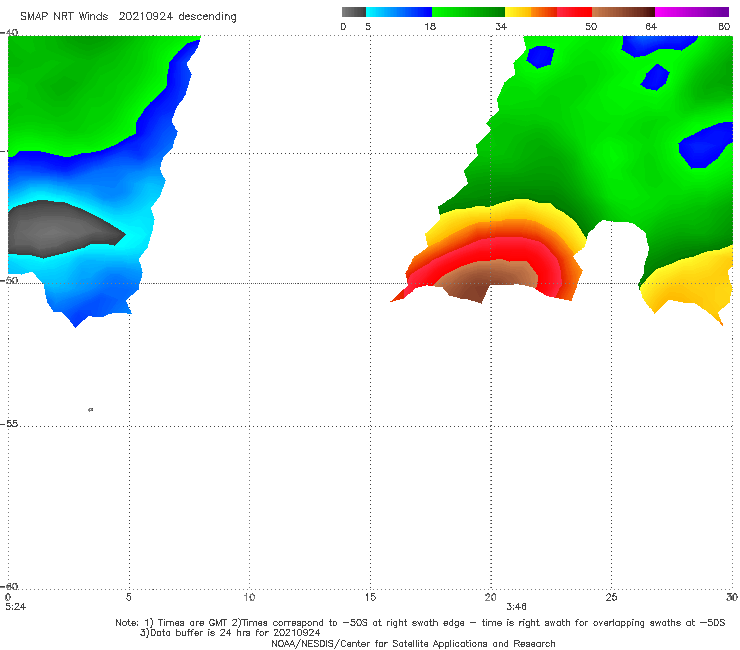740x650 pixels.
Task: Click the brown high-wind core region
Action: (486, 279)
